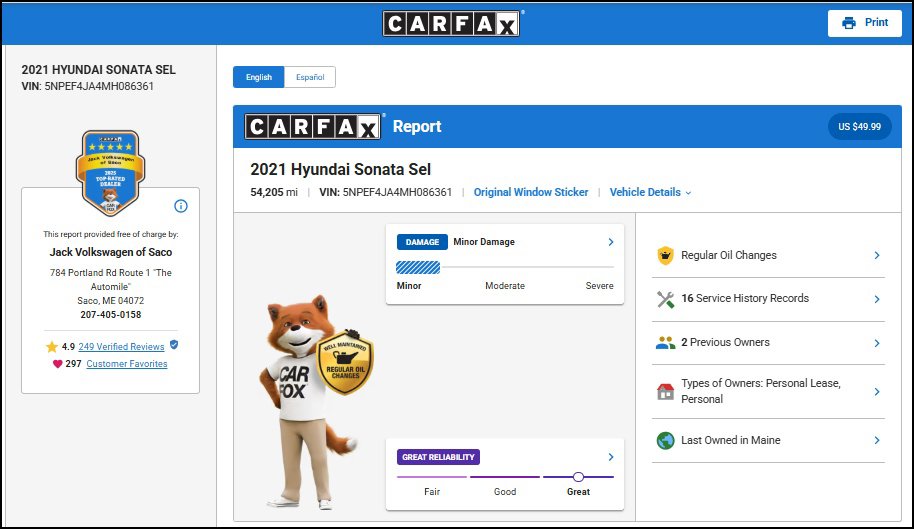Click Last Owned in Maine text
The width and height of the screenshot is (914, 529).
(x=730, y=440)
